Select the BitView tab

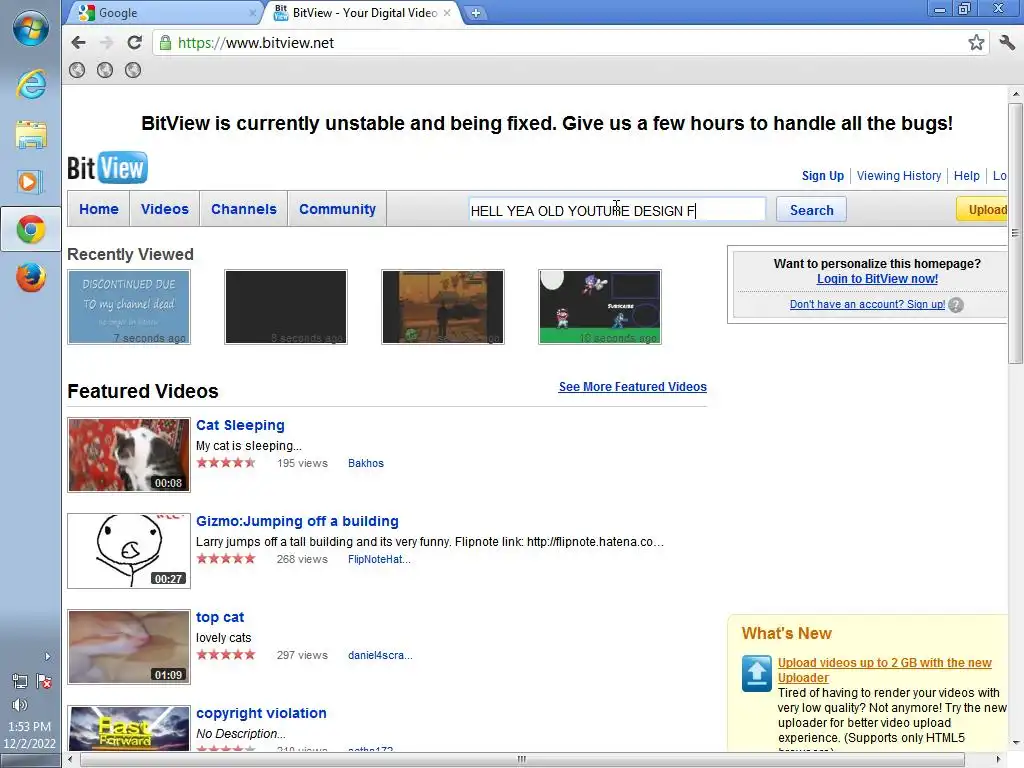pos(363,13)
